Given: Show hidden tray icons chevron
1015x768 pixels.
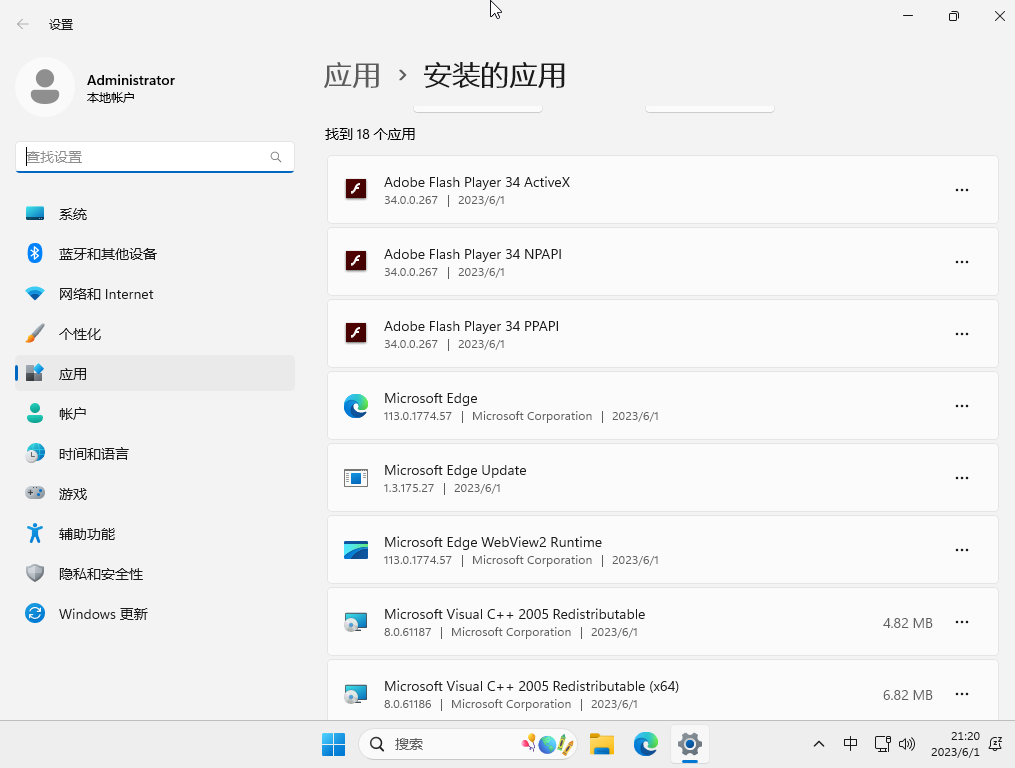Looking at the screenshot, I should point(819,744).
